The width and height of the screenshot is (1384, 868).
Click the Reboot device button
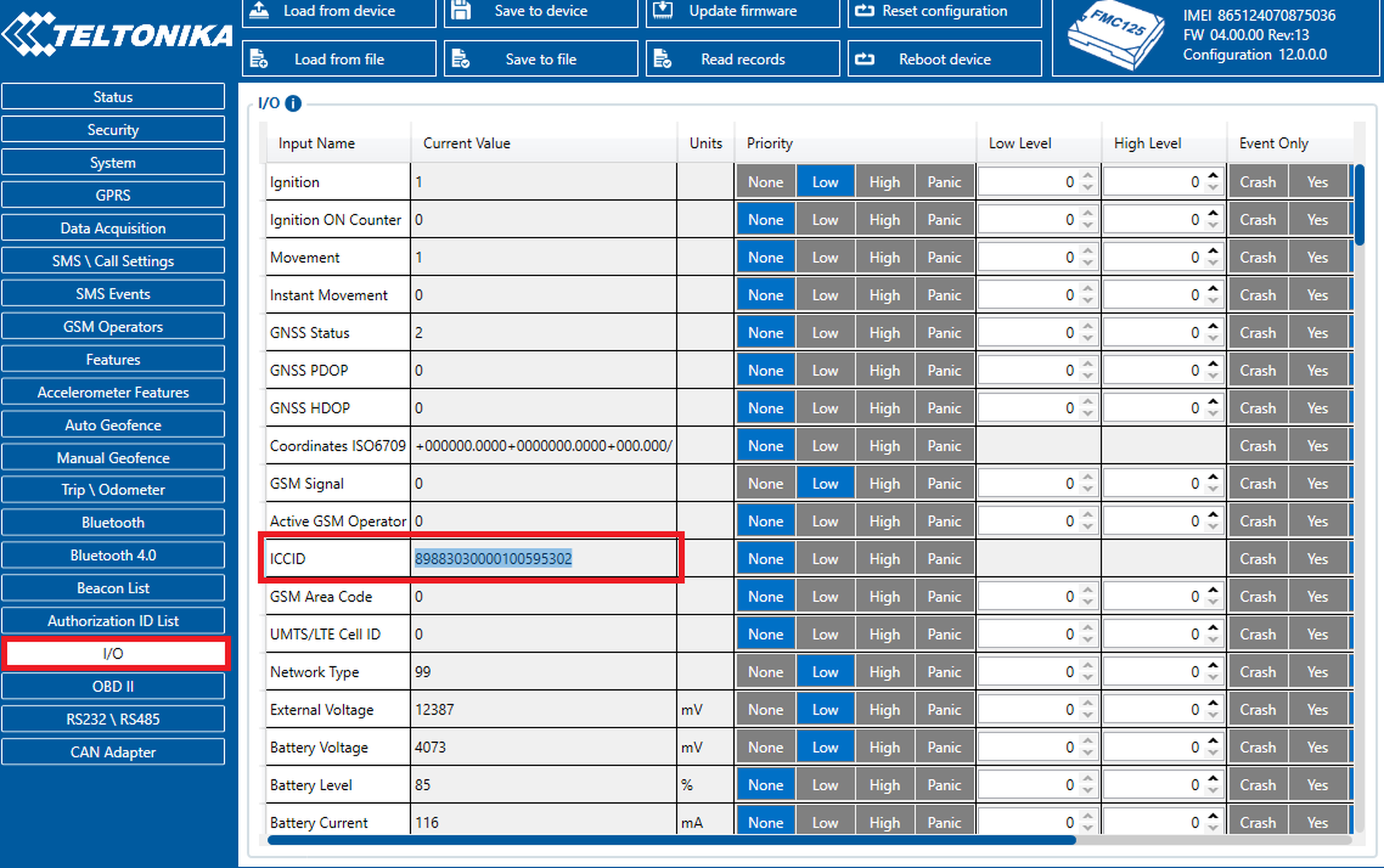point(944,58)
